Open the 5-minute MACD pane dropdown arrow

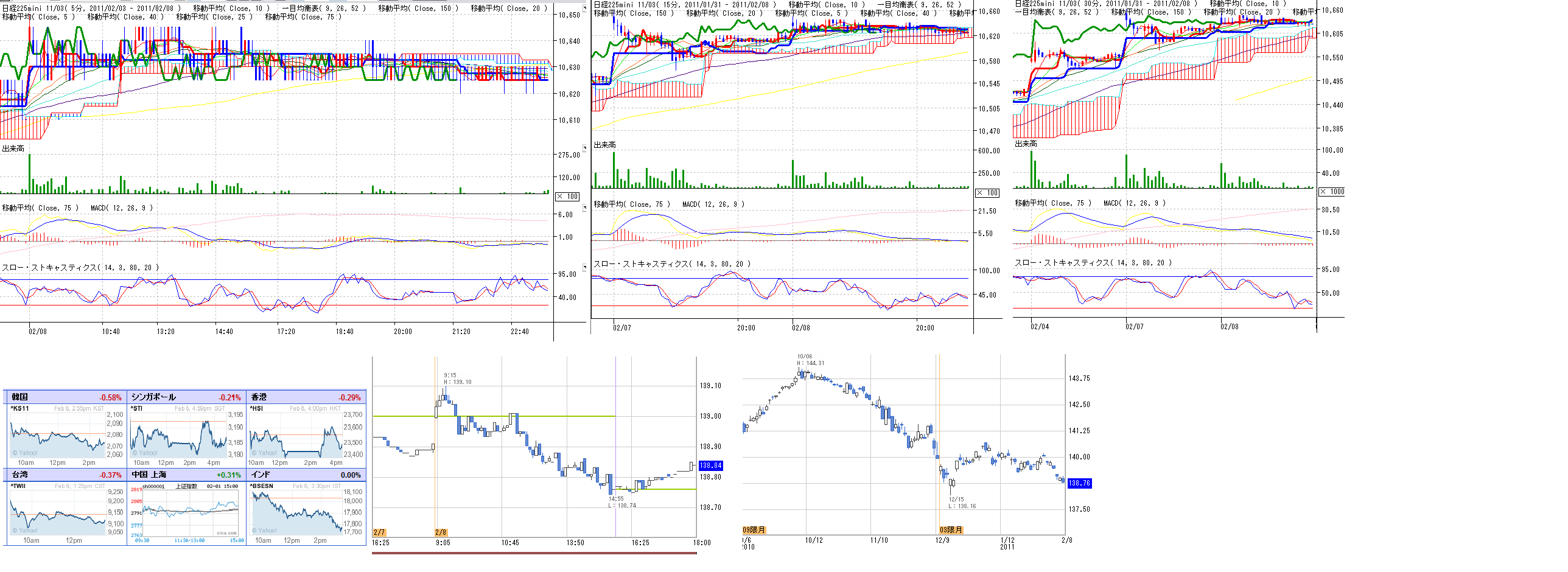coord(585,208)
